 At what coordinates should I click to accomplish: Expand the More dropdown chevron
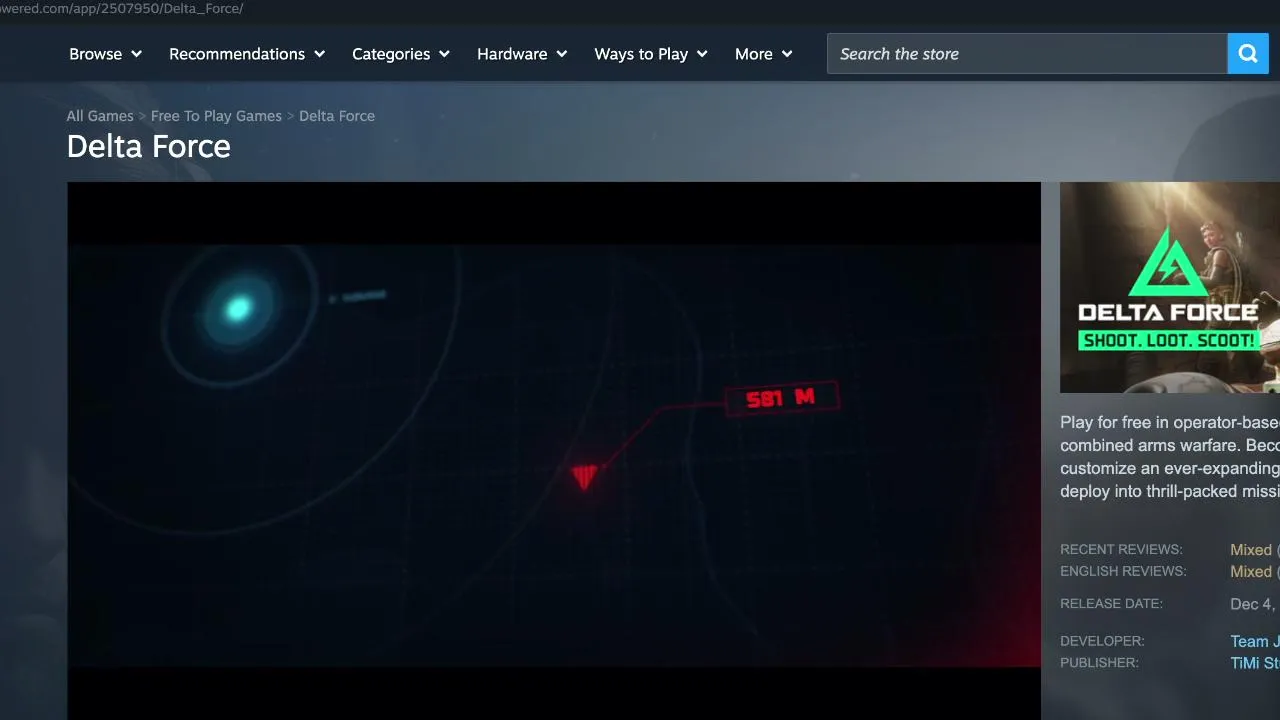click(787, 54)
